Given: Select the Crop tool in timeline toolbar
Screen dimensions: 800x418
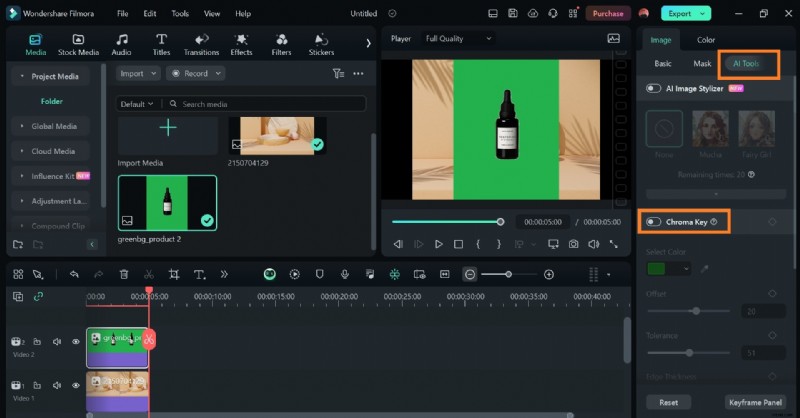Looking at the screenshot, I should click(174, 275).
